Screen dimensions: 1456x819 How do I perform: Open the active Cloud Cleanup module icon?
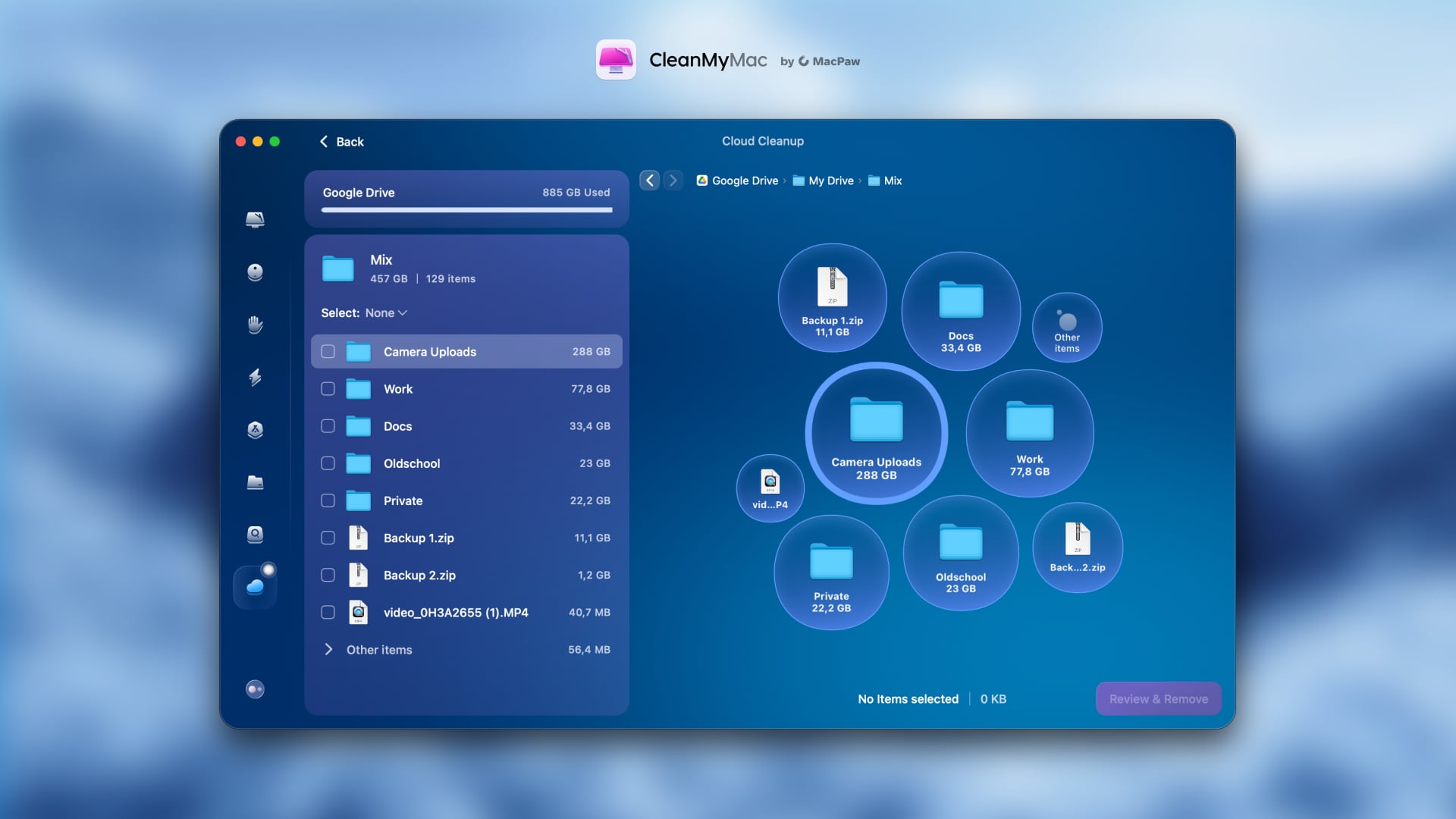coord(256,585)
